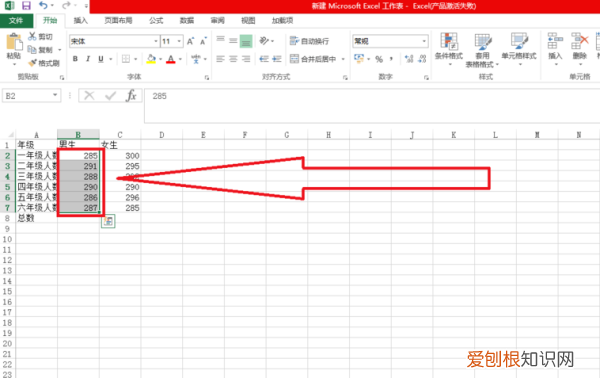The image size is (600, 378).
Task: Click Merge and Center button
Action: tap(313, 59)
